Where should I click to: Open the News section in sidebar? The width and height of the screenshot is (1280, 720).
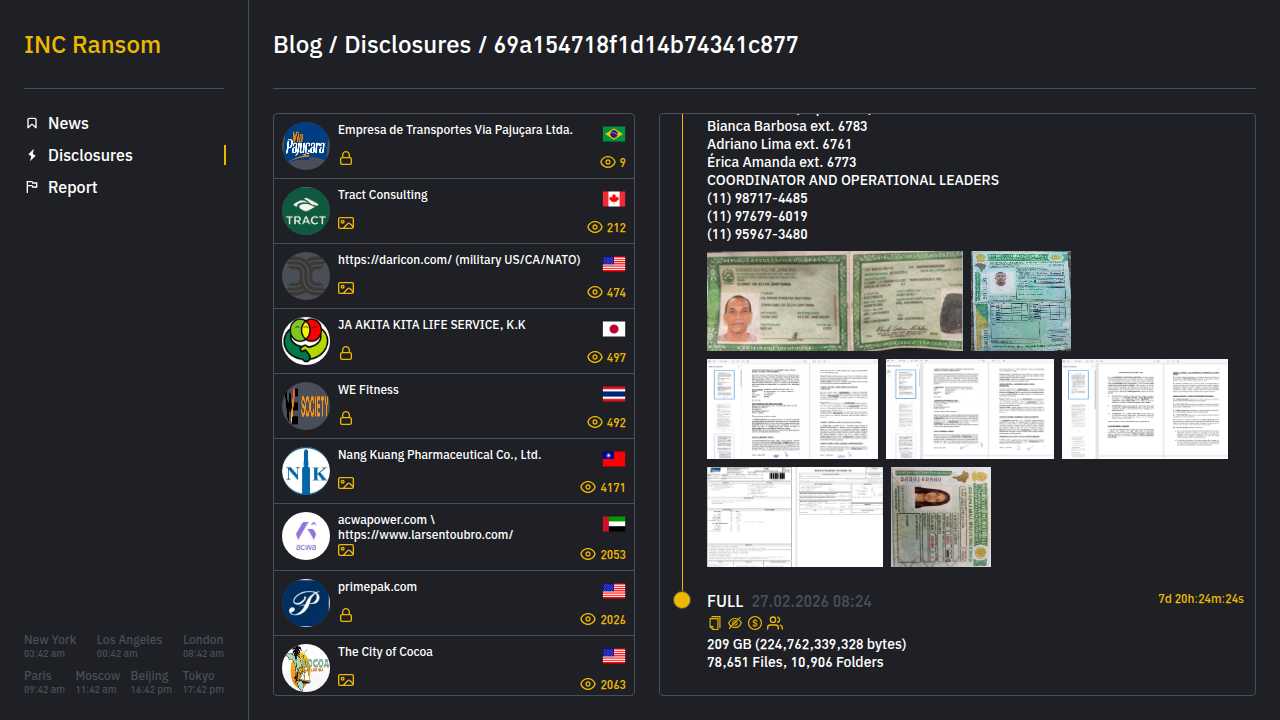[x=68, y=123]
